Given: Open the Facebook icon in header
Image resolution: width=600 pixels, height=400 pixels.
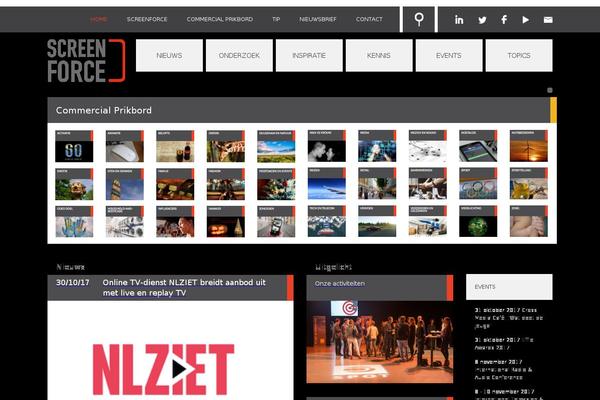Looking at the screenshot, I should [504, 20].
